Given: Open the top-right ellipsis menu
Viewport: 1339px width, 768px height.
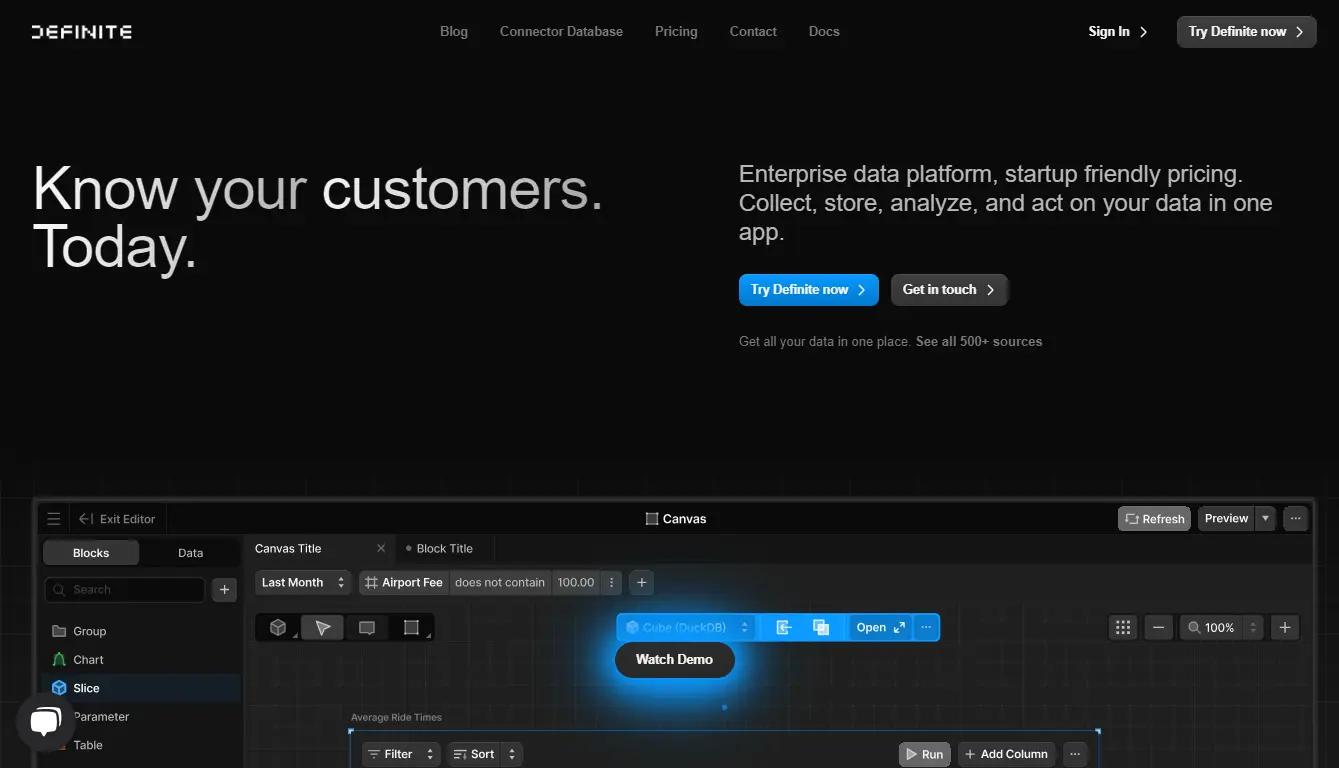Looking at the screenshot, I should (1295, 518).
